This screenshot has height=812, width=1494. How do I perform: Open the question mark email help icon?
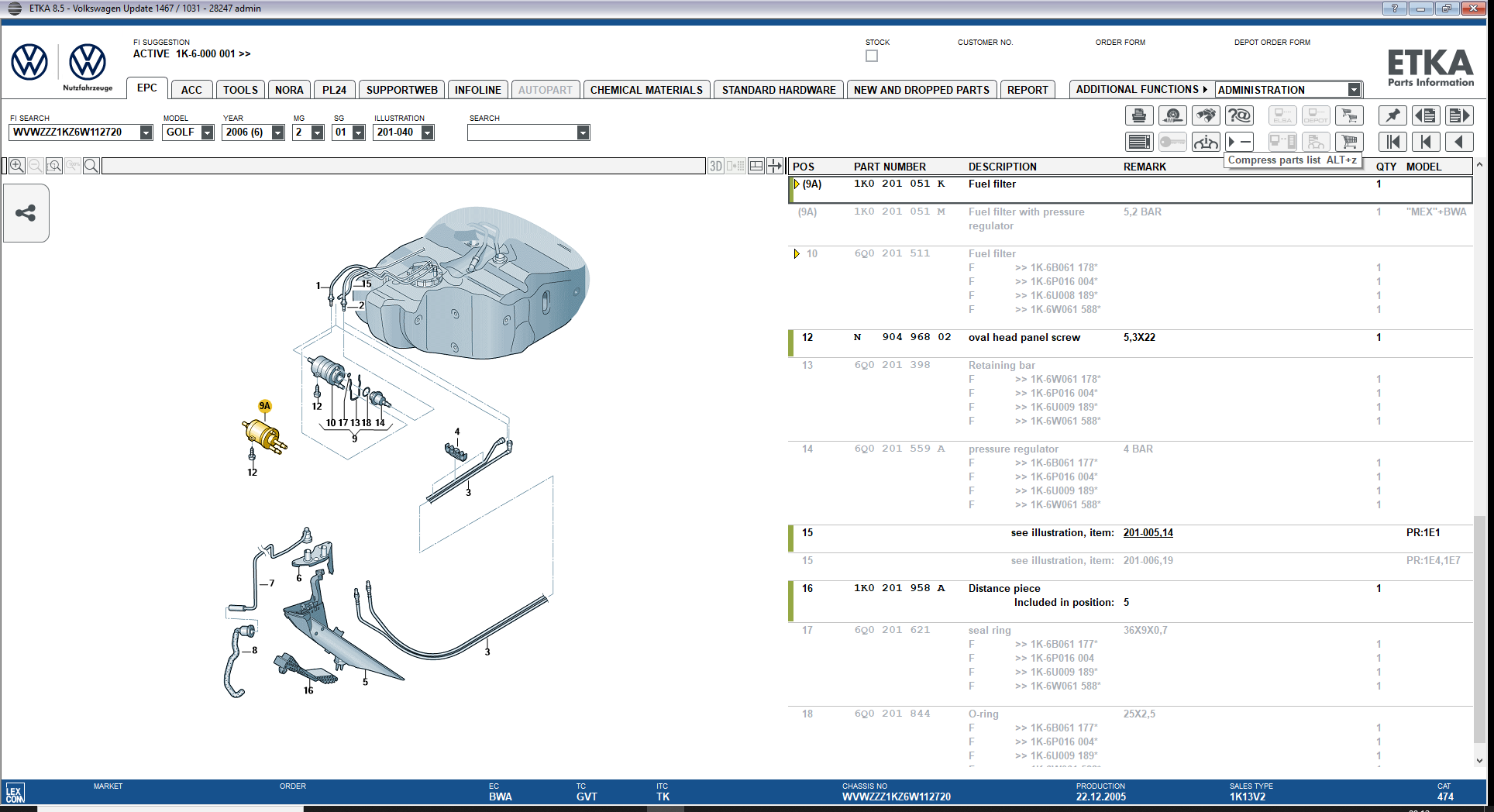pyautogui.click(x=1239, y=115)
